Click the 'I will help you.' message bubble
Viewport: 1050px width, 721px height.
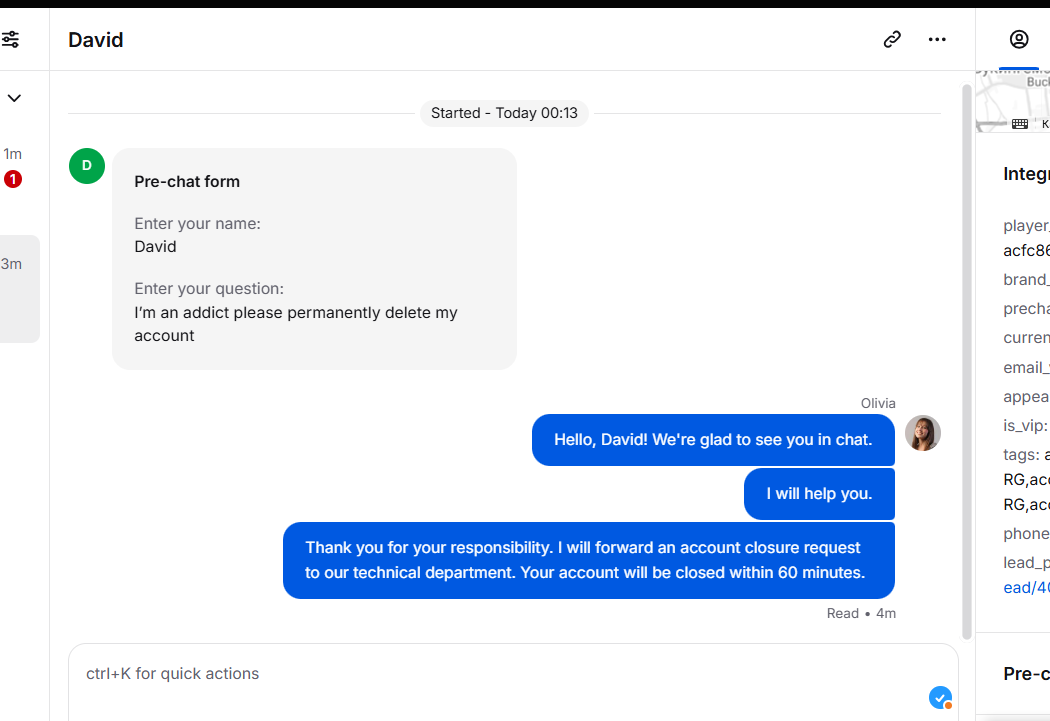click(819, 493)
